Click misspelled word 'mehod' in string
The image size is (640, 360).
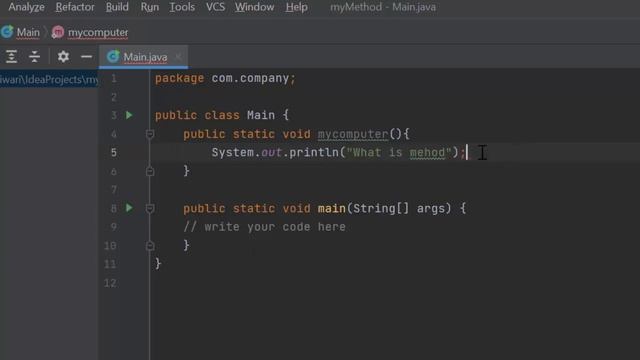427,153
